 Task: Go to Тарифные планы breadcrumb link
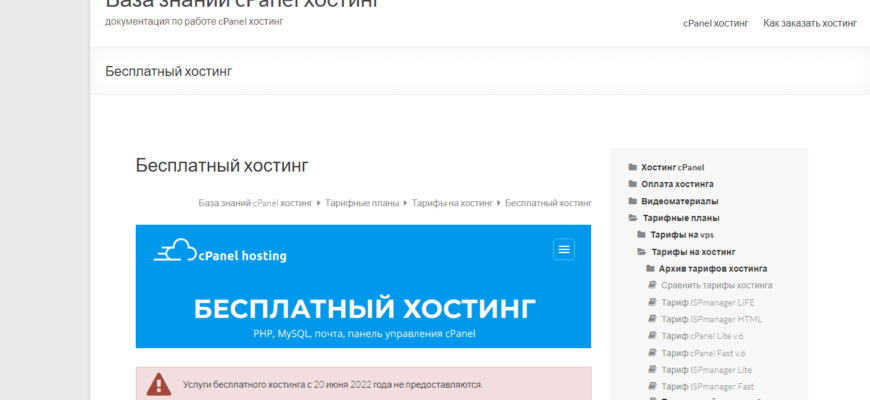pos(362,203)
